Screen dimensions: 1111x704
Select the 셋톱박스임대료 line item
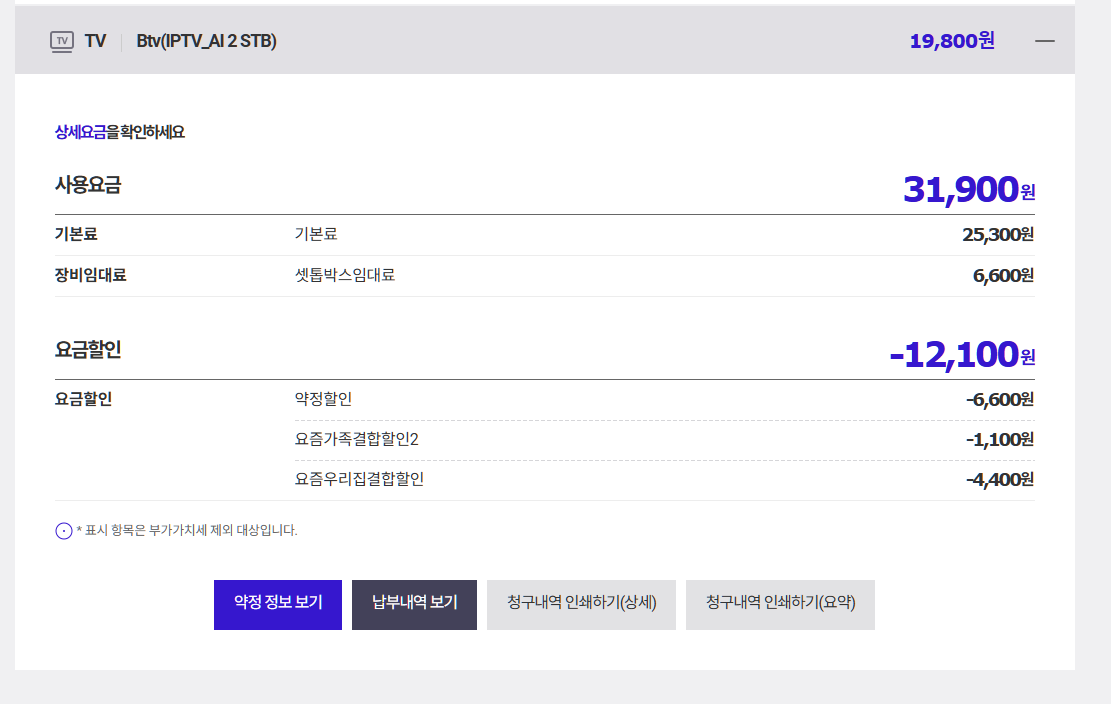click(x=345, y=275)
